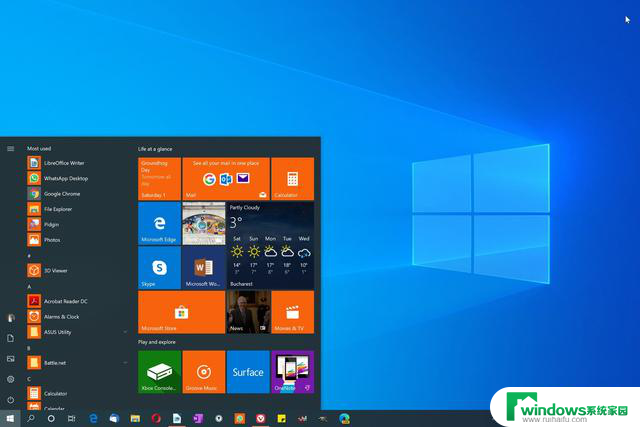Open File Explorer on the taskbar

135,418
